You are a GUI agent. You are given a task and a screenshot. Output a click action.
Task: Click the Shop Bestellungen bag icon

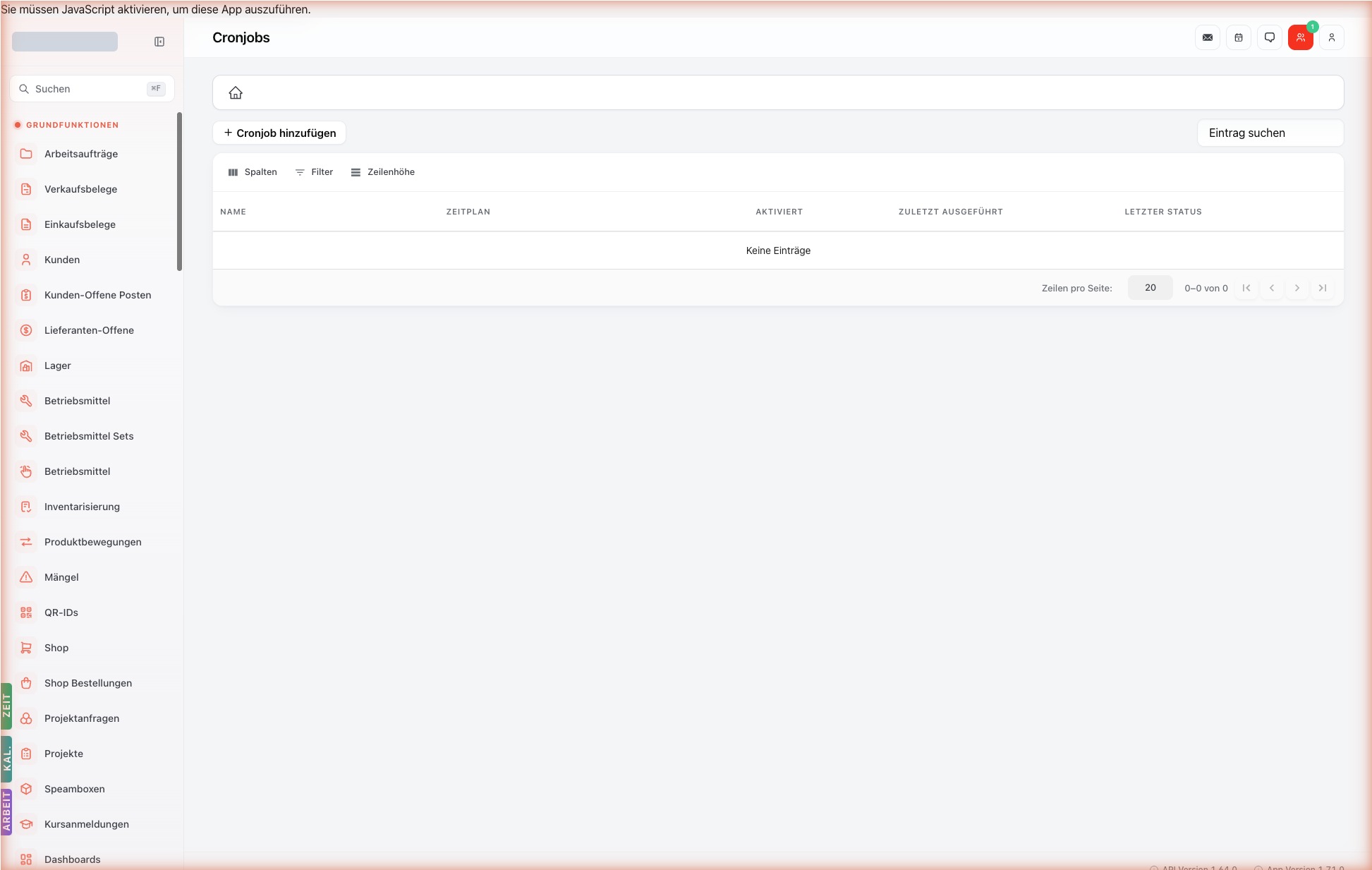coord(26,683)
